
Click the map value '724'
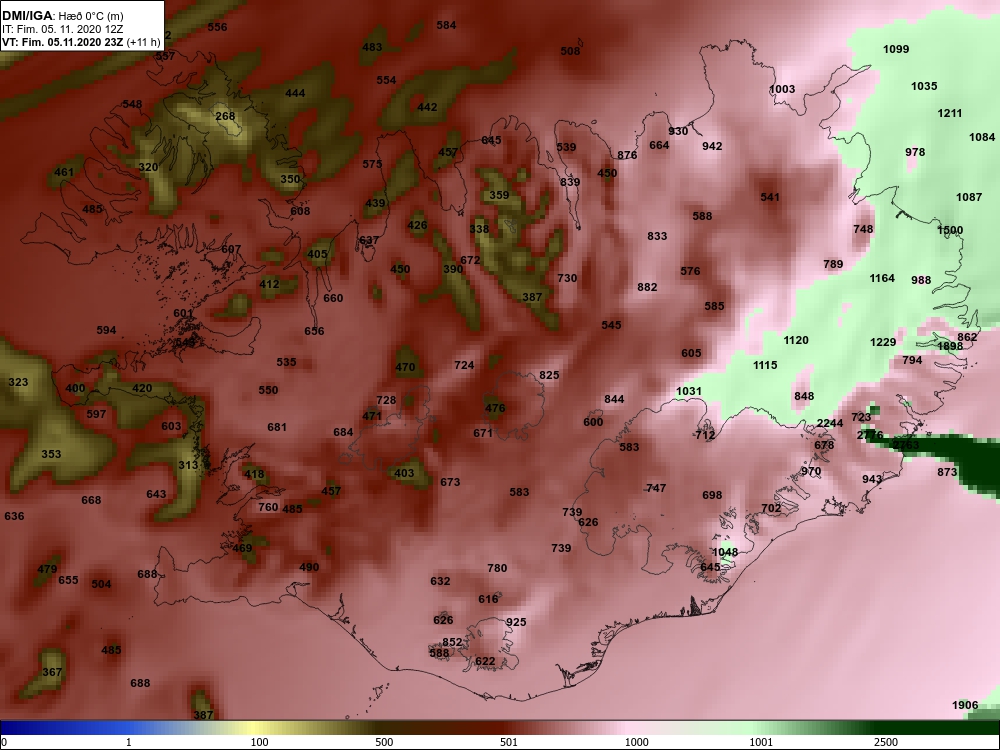click(464, 365)
